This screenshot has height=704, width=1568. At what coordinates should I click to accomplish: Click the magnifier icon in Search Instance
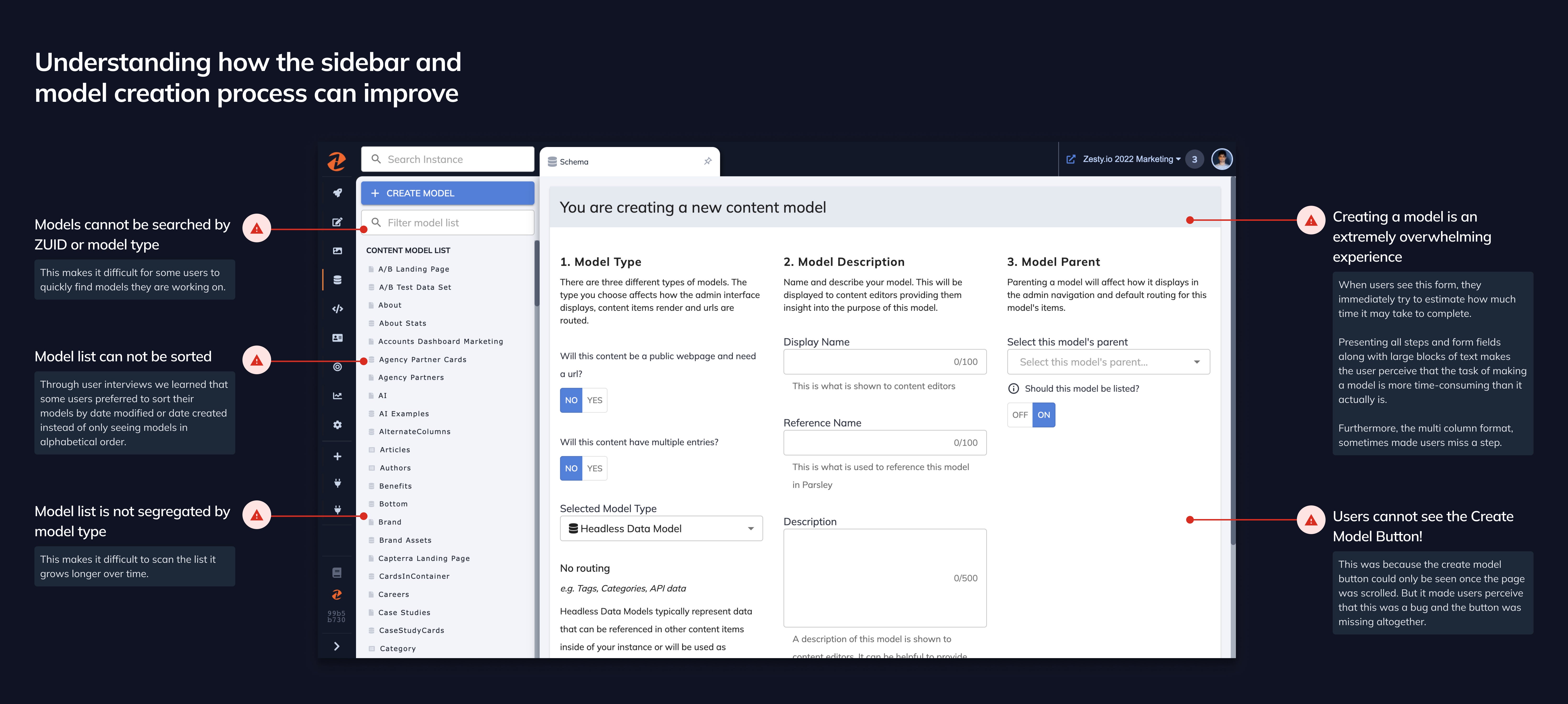click(x=376, y=159)
